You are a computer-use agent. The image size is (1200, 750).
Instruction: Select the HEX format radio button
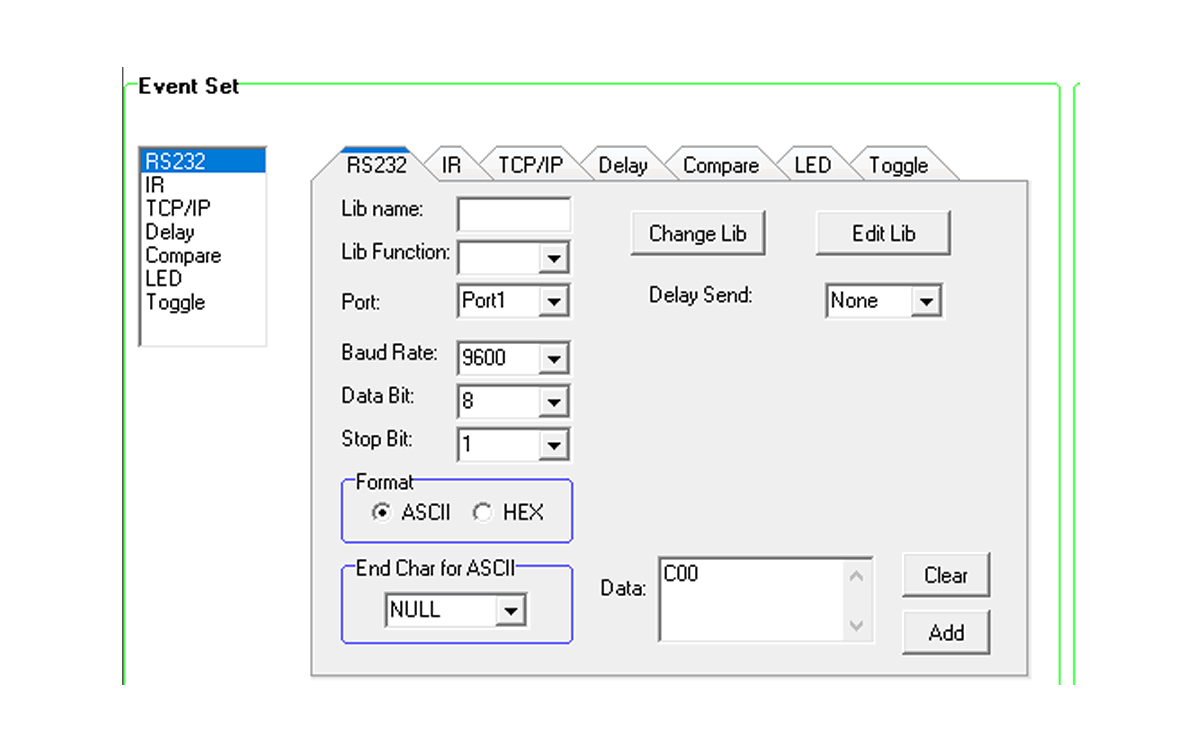[483, 513]
